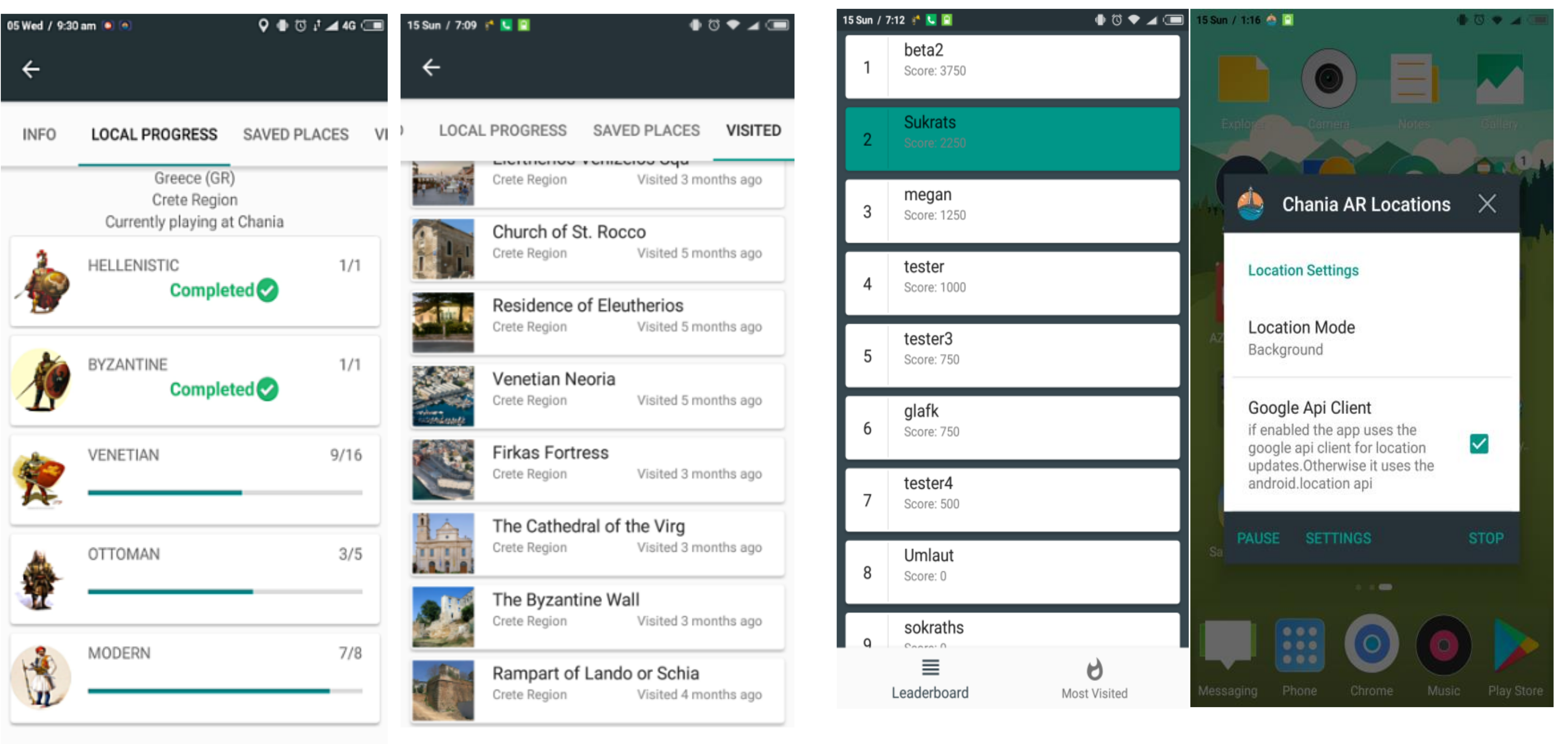
Task: Open the Camera app icon
Action: pos(1328,79)
